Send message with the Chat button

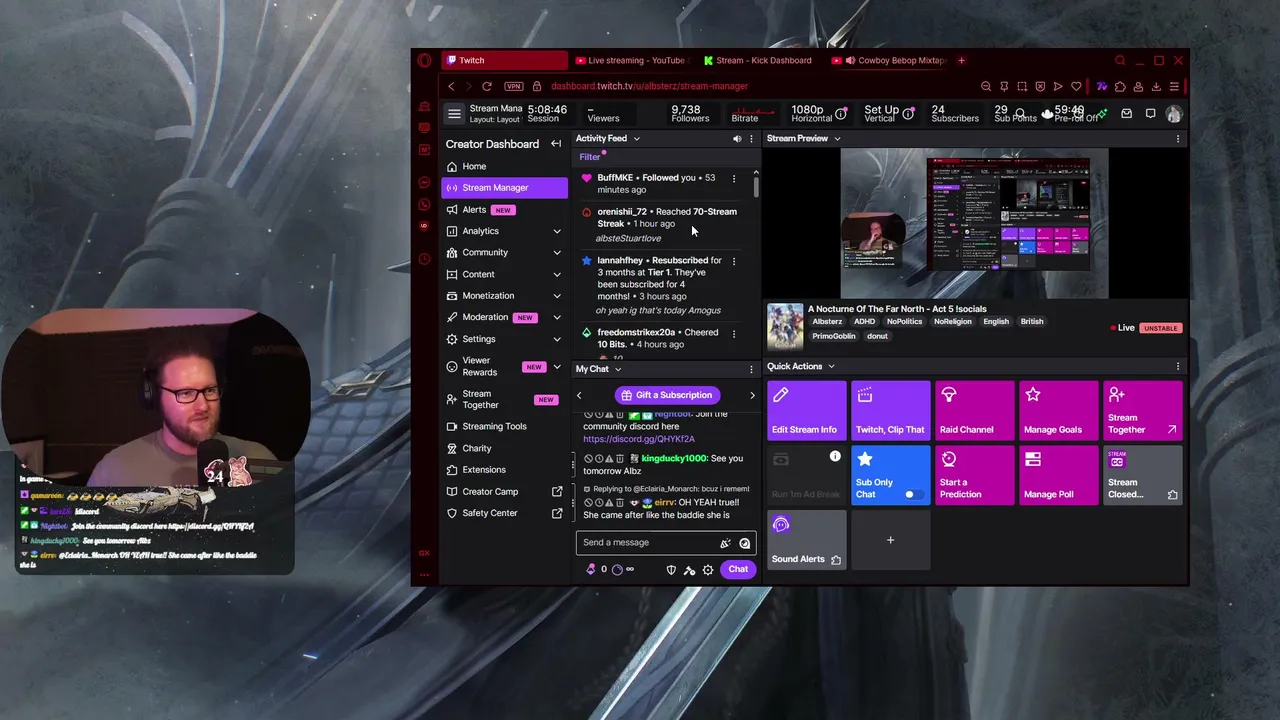tap(738, 570)
